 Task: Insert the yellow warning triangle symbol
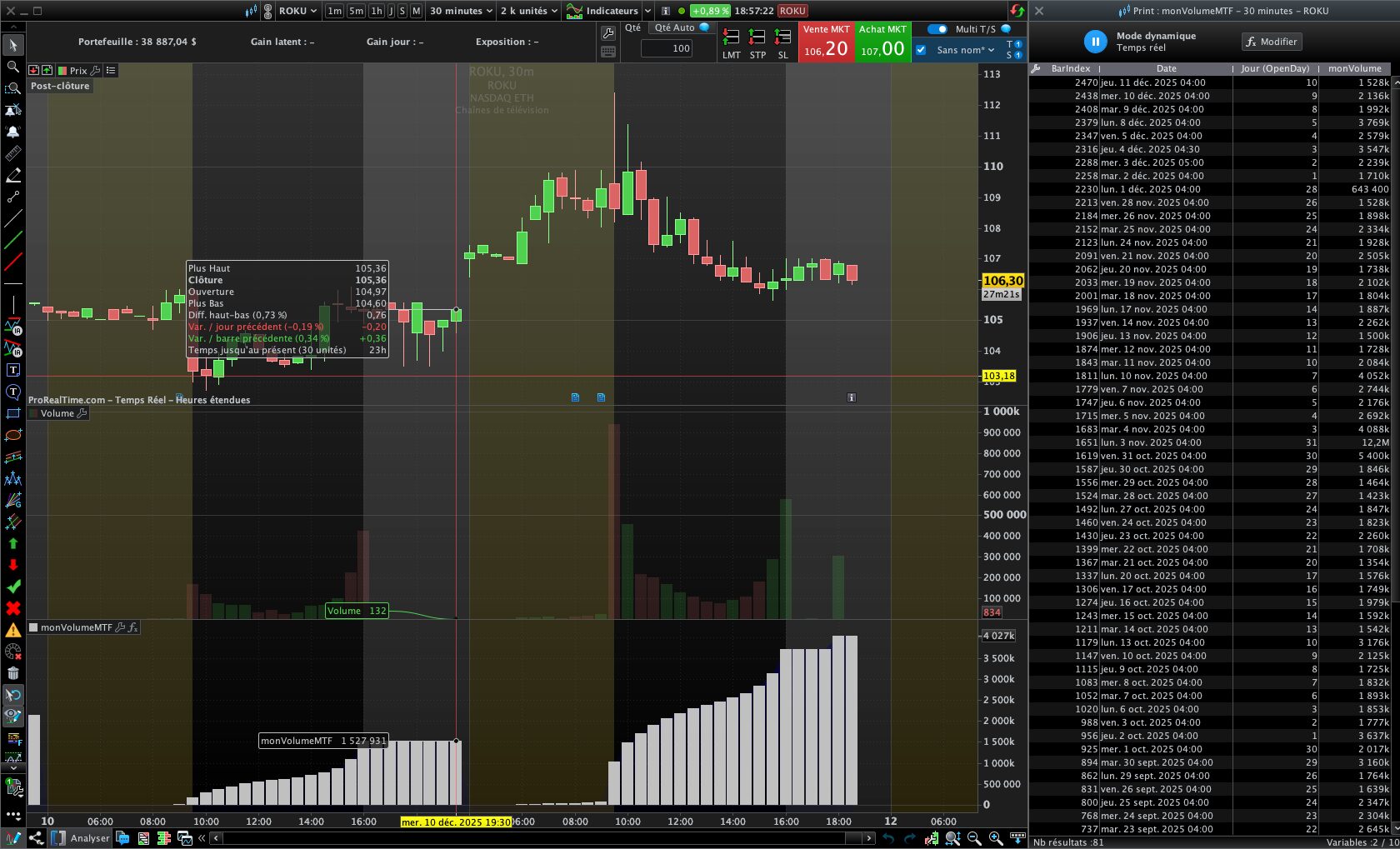tap(12, 630)
